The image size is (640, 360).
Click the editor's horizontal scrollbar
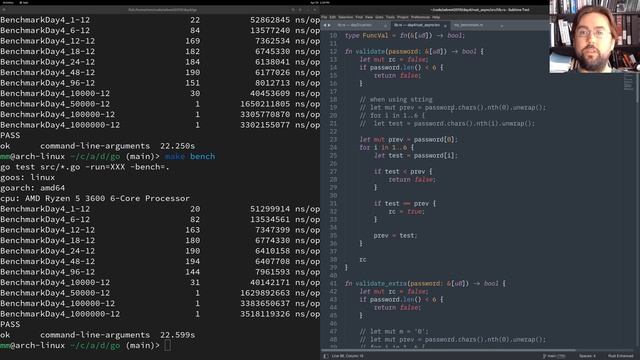coord(449,350)
